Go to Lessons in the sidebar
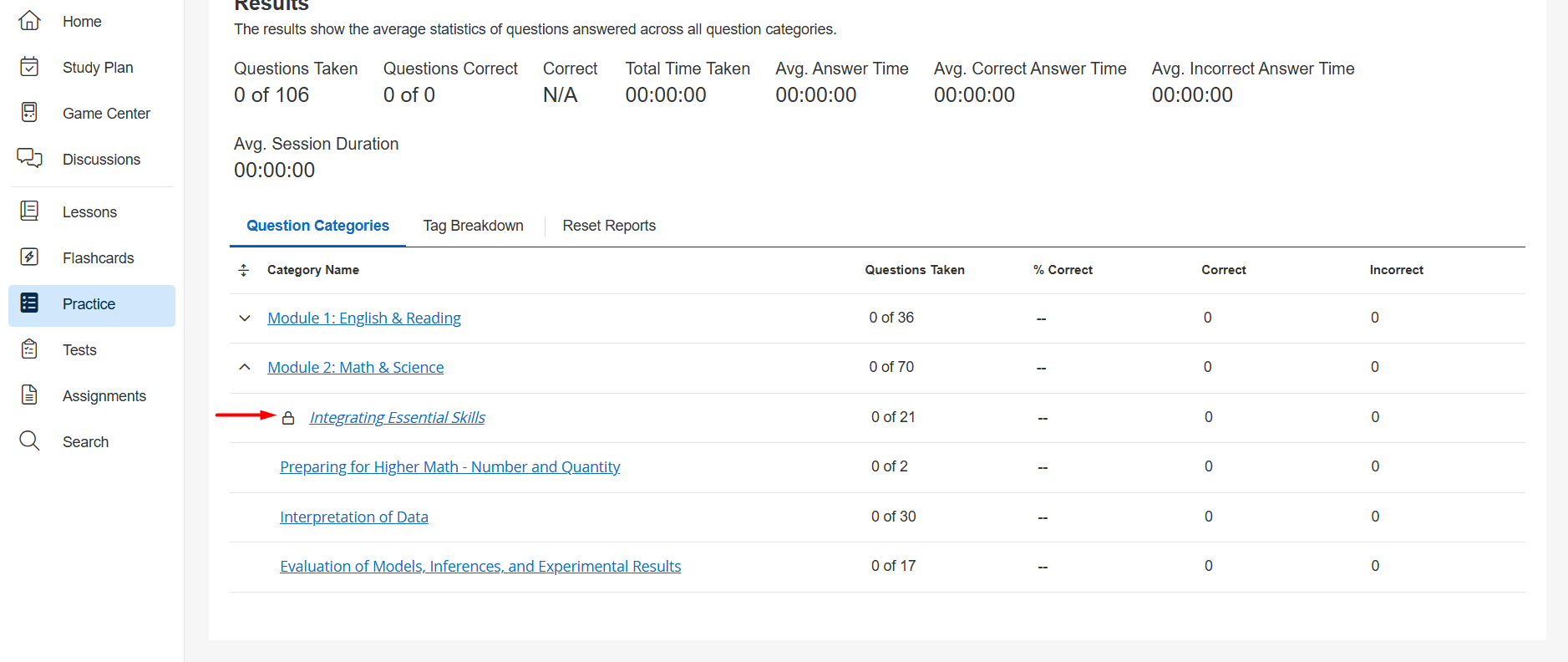This screenshot has height=662, width=1568. (89, 212)
